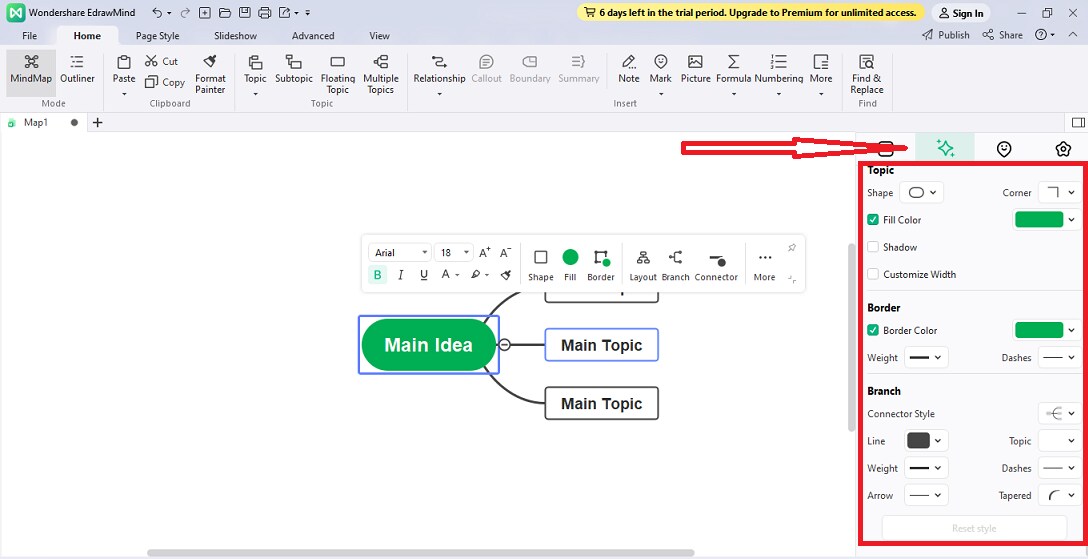Switch to the View tab
The width and height of the screenshot is (1088, 559).
pos(380,35)
